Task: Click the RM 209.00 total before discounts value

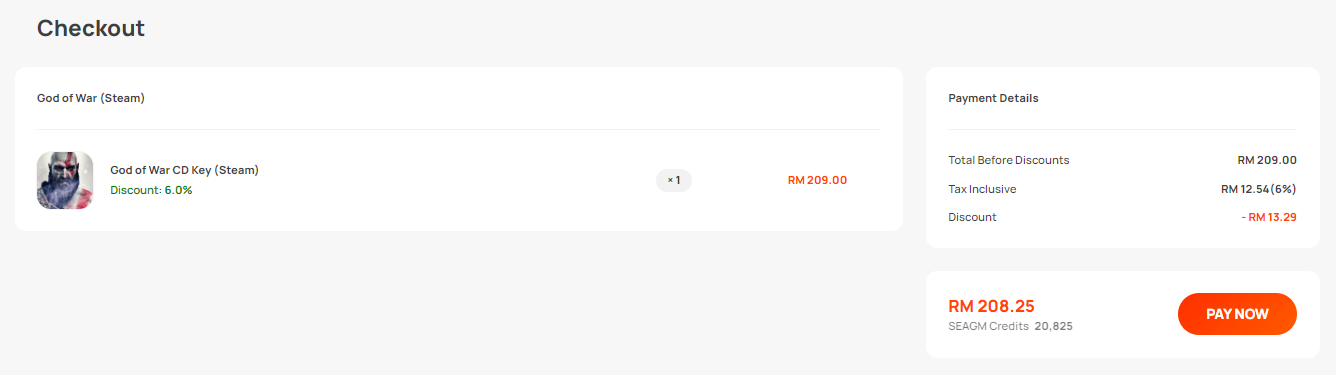Action: [x=1267, y=160]
